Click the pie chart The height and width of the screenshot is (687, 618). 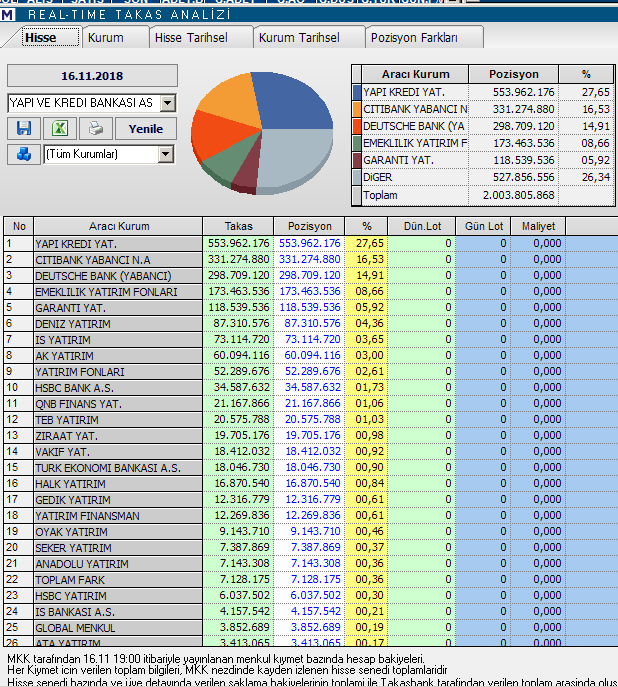262,133
